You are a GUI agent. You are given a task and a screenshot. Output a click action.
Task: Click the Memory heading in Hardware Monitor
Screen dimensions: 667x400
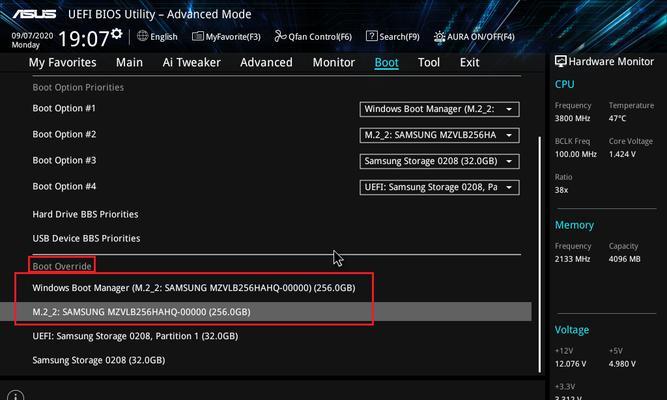pyautogui.click(x=574, y=225)
